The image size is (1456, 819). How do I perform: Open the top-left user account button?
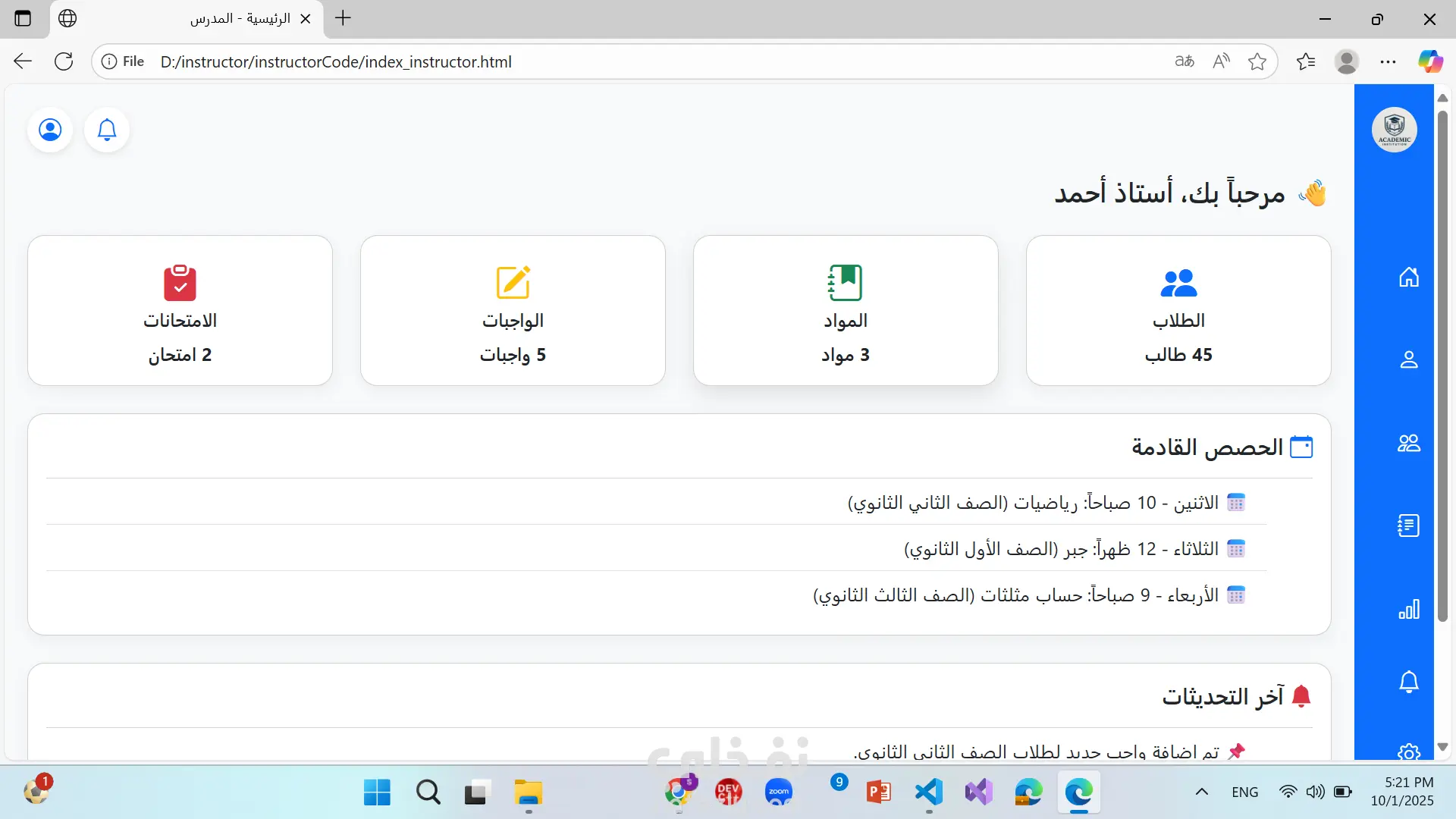(x=50, y=130)
